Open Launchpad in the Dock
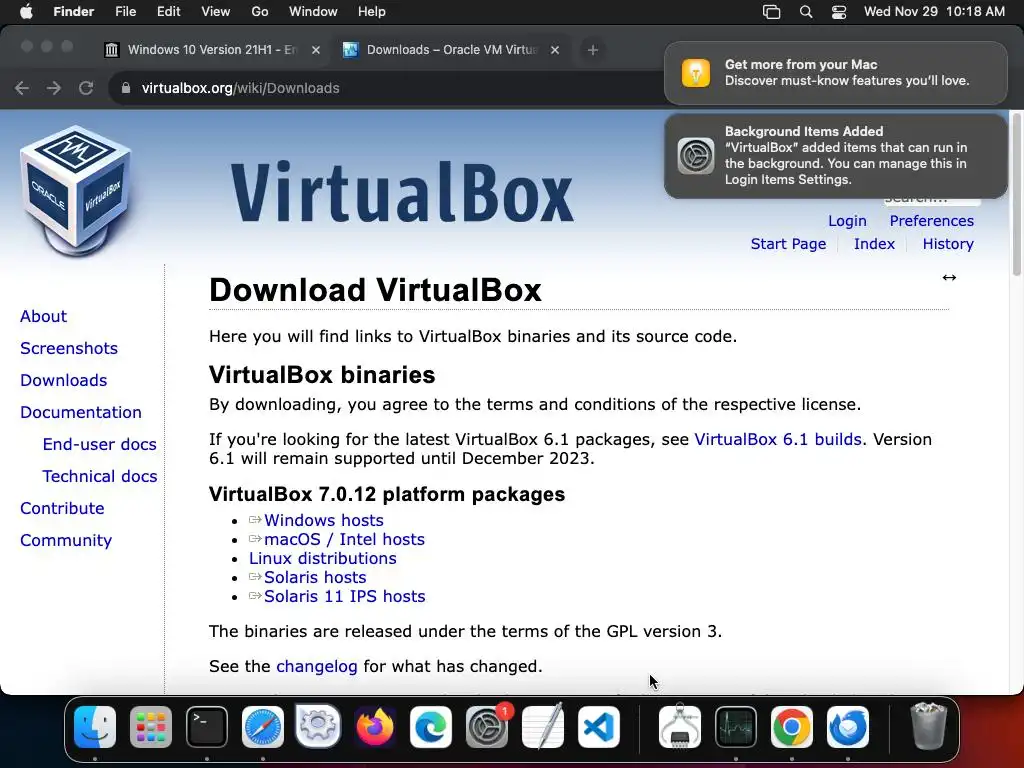This screenshot has height=768, width=1024. (151, 727)
